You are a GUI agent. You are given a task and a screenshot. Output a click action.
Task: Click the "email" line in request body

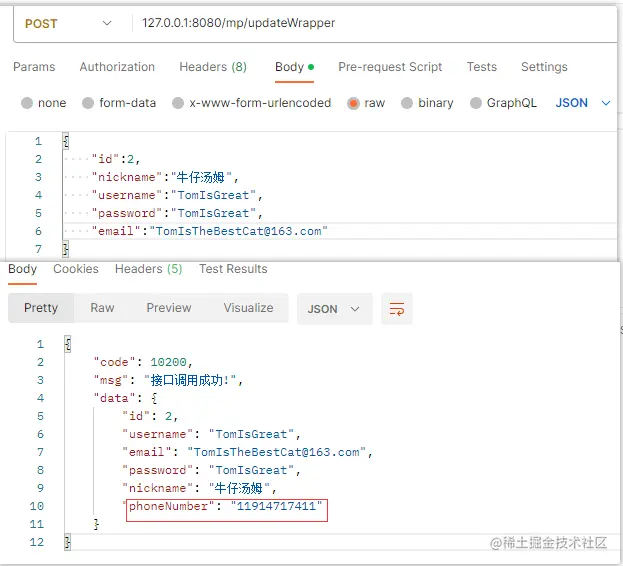tap(209, 231)
